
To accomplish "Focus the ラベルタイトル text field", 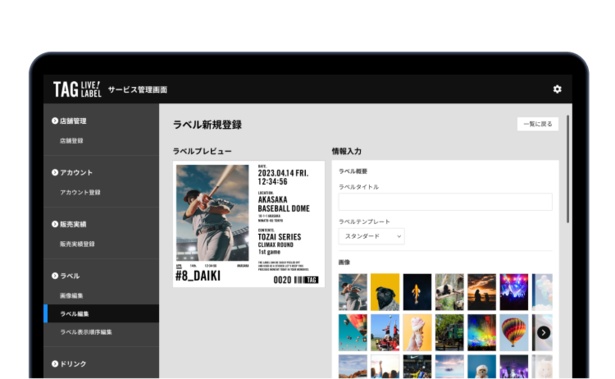I will [x=445, y=202].
